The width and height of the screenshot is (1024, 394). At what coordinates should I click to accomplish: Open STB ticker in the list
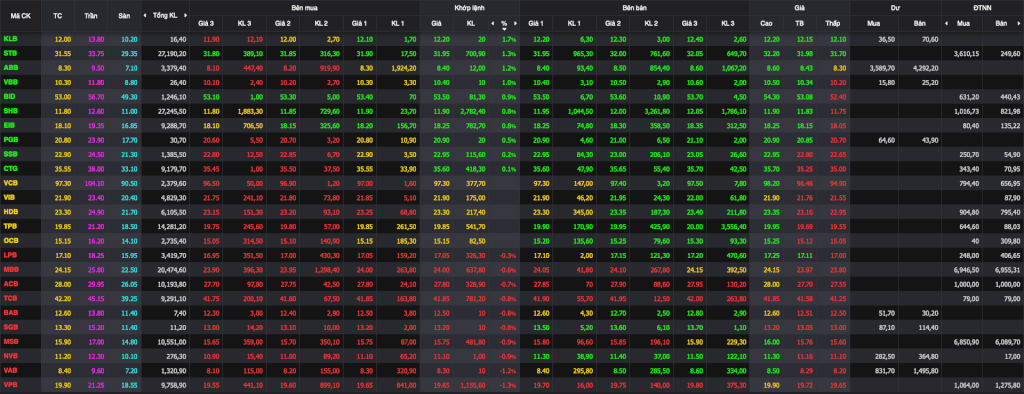tap(10, 52)
